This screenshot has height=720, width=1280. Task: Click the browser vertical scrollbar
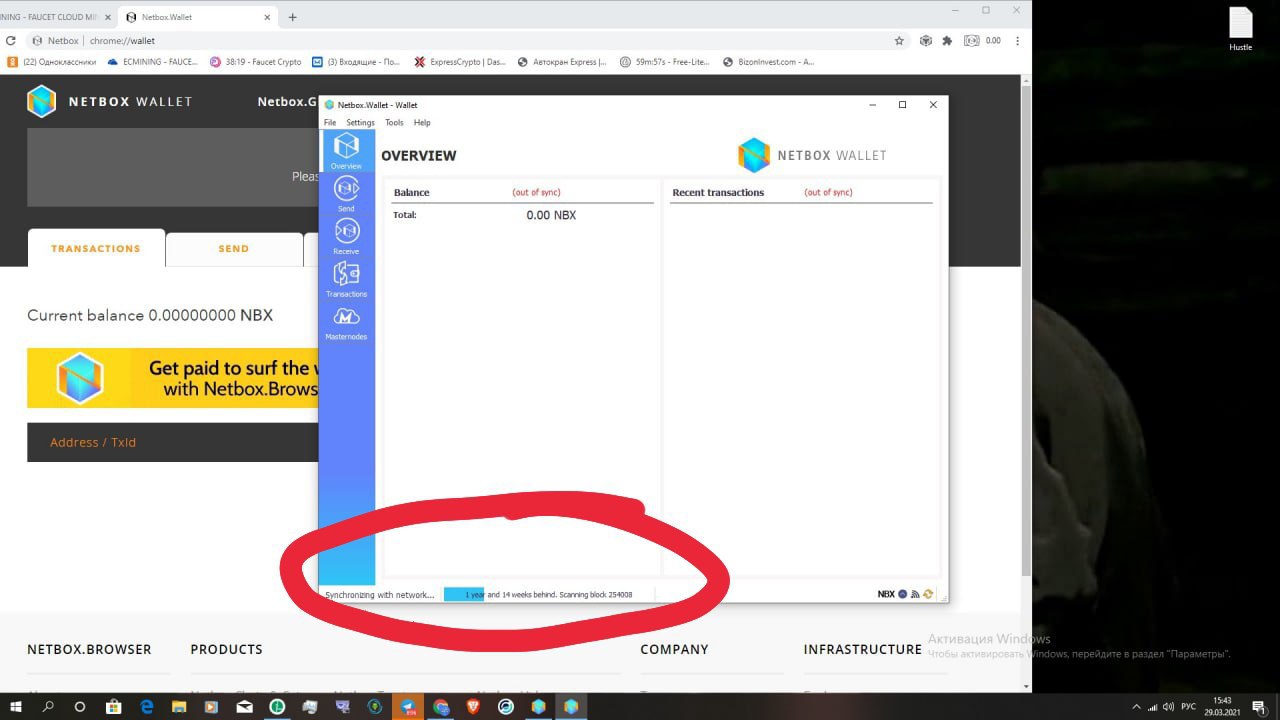(1026, 330)
